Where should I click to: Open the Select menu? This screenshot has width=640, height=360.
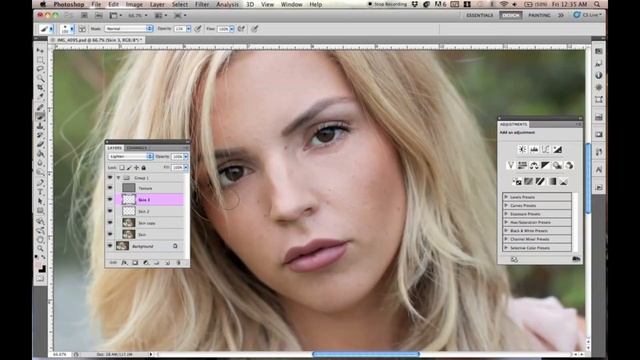click(180, 4)
